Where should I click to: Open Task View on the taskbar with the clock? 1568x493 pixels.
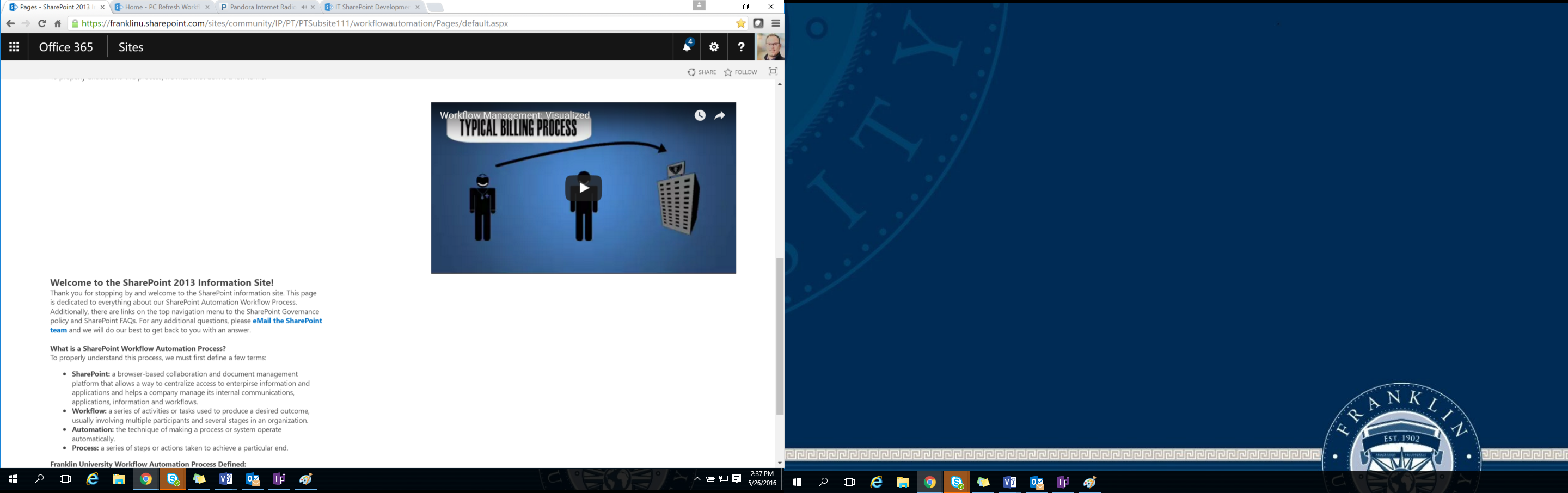[66, 479]
